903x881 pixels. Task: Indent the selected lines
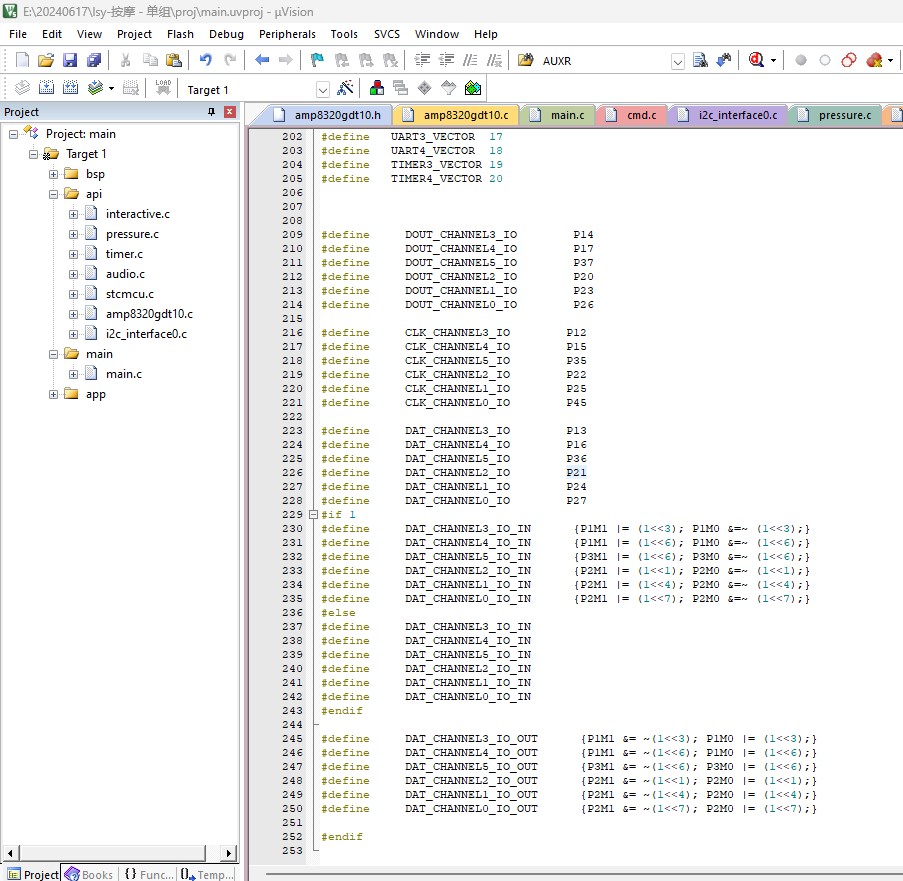[x=422, y=60]
